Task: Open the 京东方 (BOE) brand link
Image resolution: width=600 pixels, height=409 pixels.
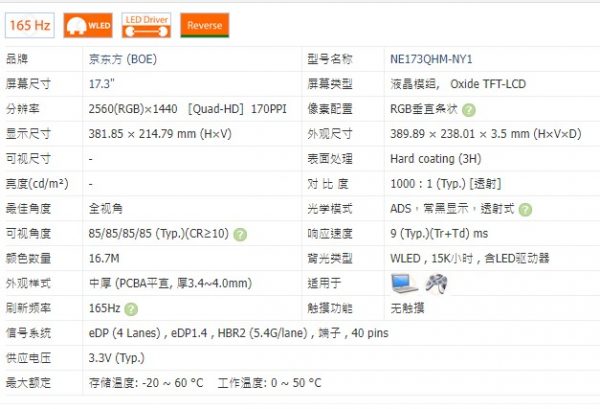Action: click(123, 59)
